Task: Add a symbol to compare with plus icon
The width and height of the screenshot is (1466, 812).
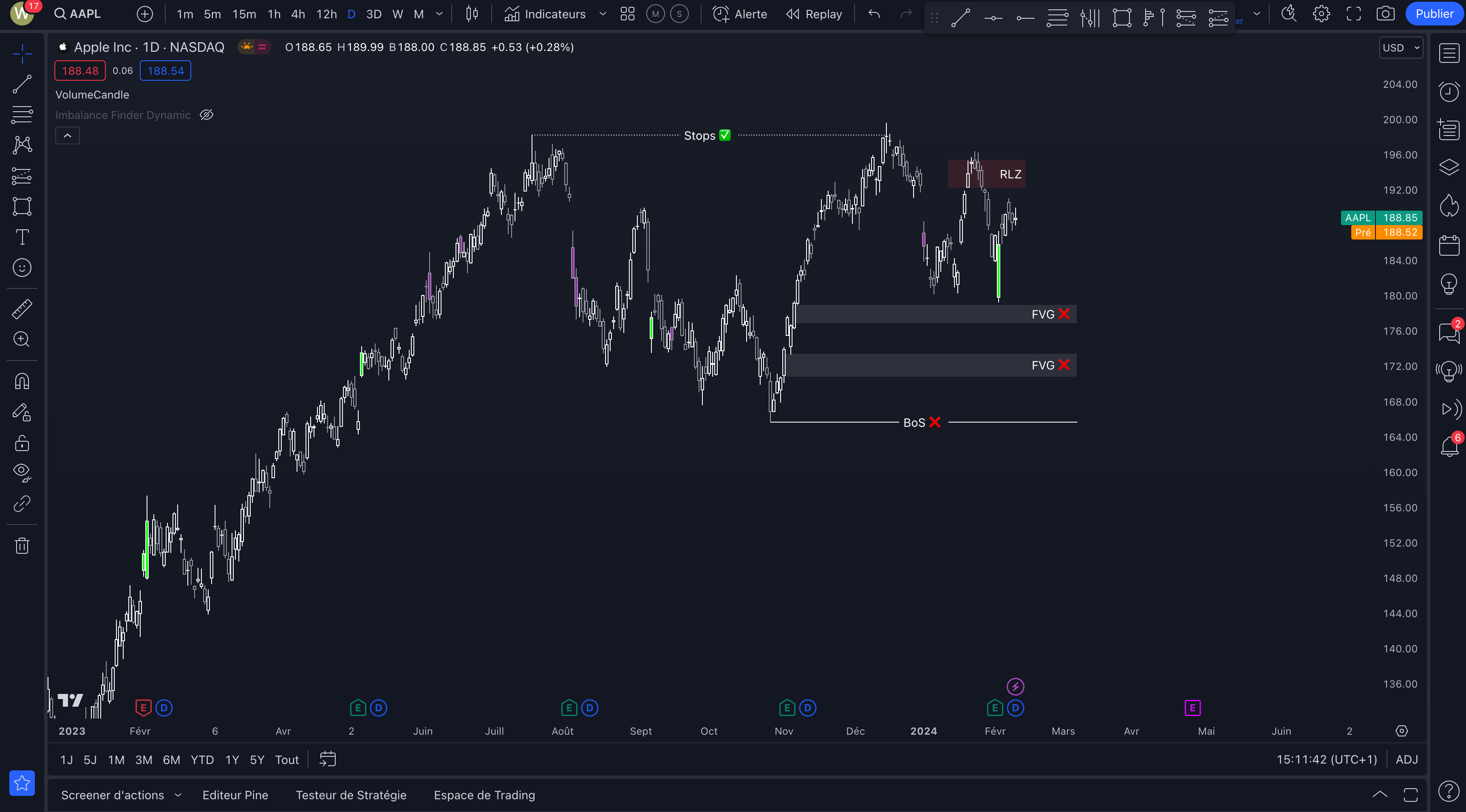Action: coord(145,14)
